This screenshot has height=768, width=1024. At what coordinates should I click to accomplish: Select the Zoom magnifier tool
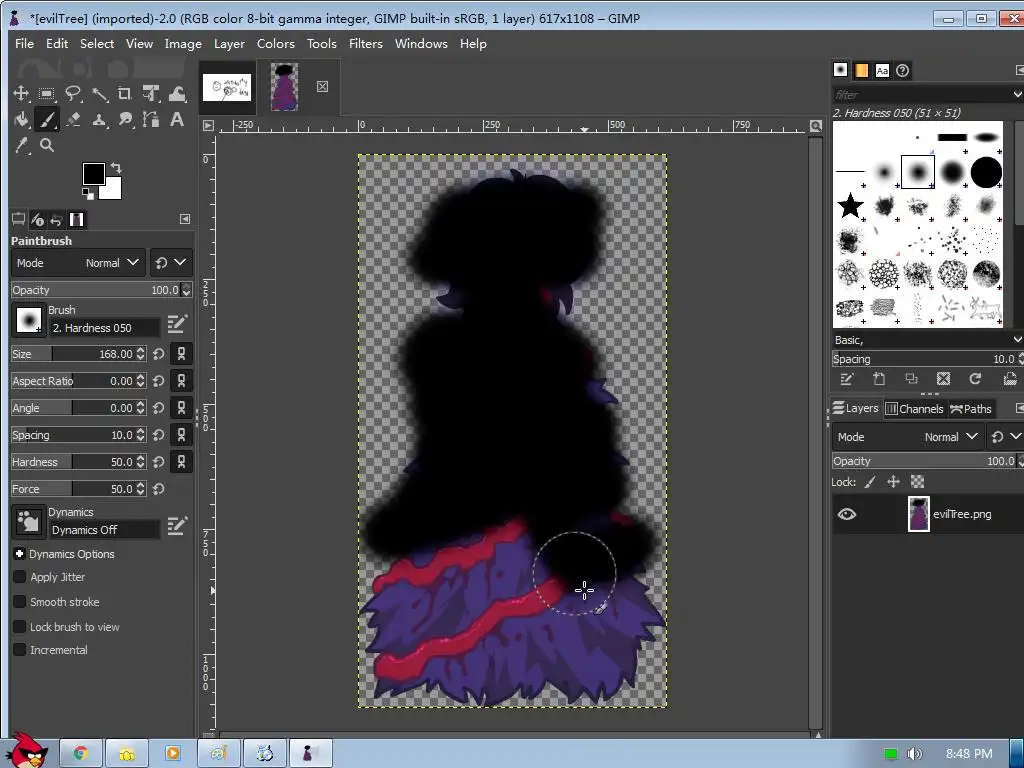47,146
